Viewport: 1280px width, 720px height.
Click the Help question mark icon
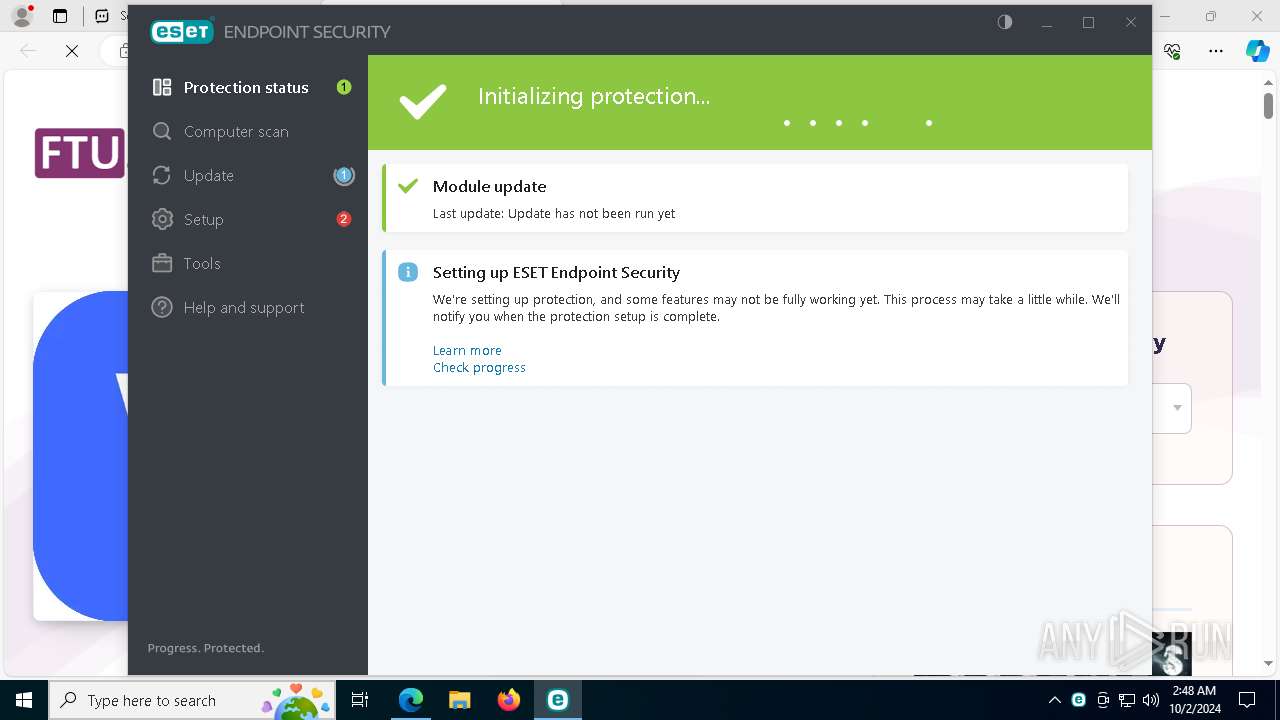162,307
